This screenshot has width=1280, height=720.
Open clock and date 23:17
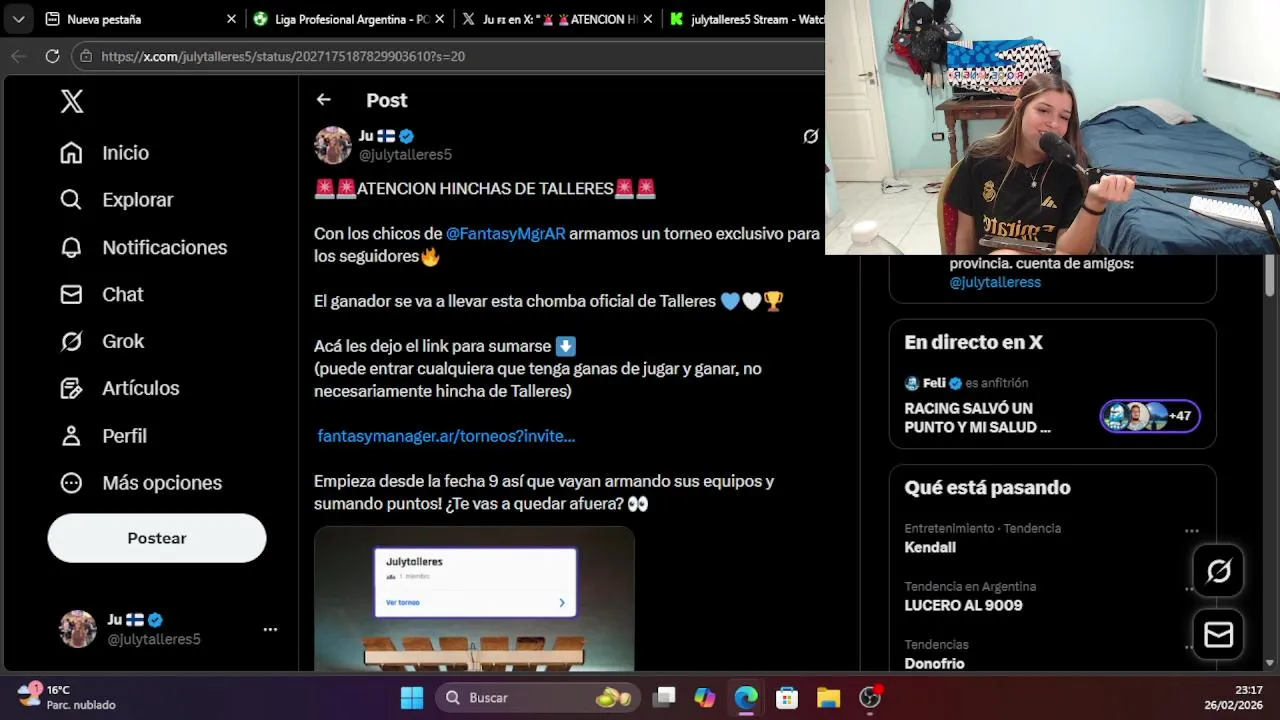click(x=1234, y=697)
